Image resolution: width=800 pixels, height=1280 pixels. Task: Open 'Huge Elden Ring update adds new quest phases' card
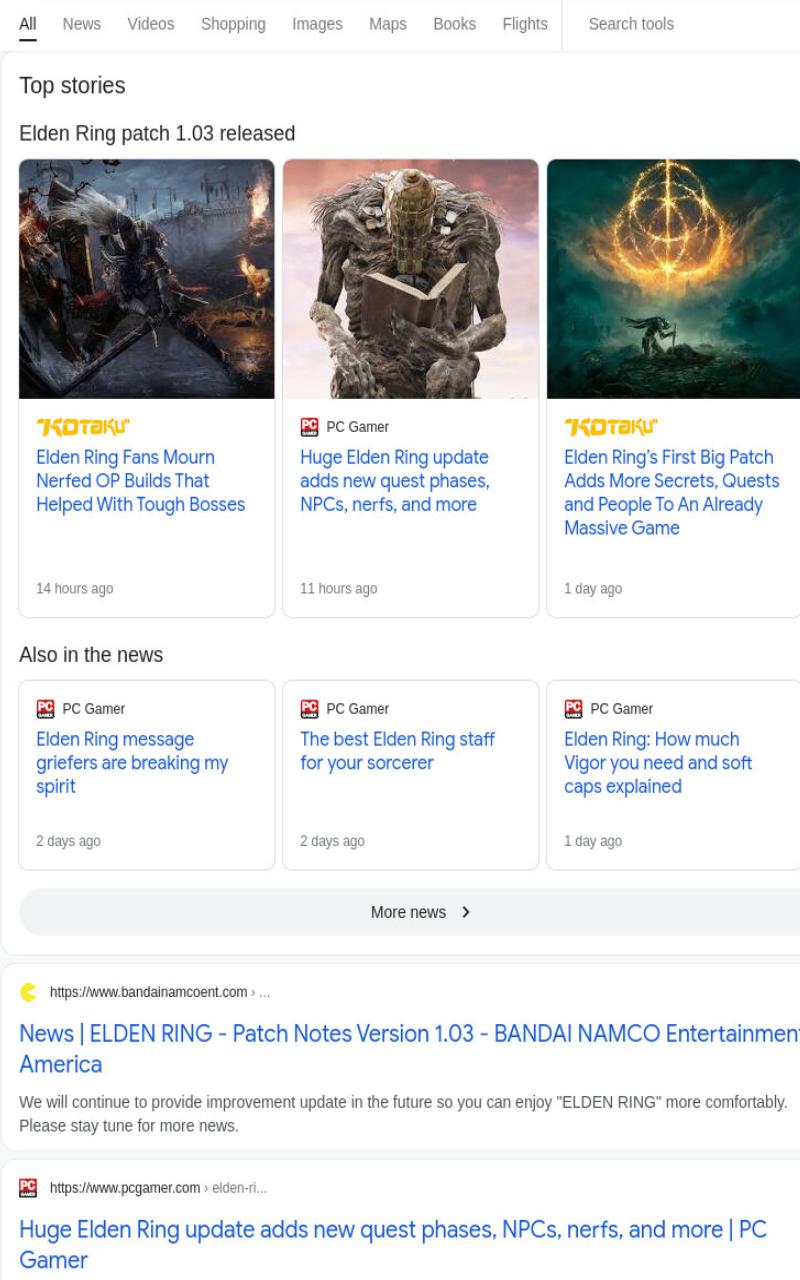(394, 481)
